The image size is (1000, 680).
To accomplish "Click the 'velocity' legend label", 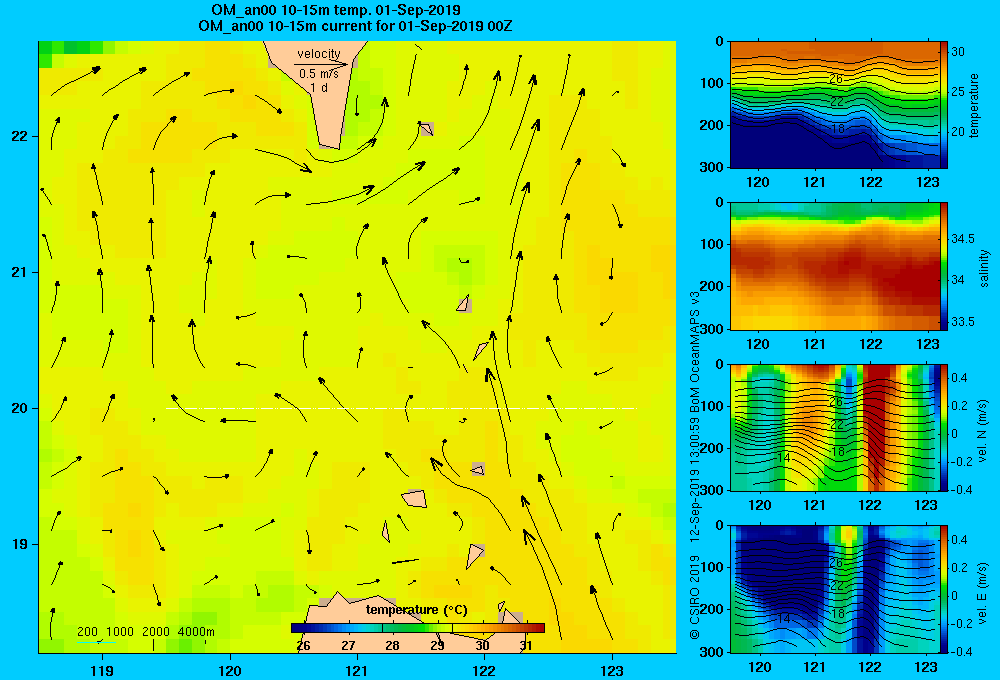I will (319, 54).
